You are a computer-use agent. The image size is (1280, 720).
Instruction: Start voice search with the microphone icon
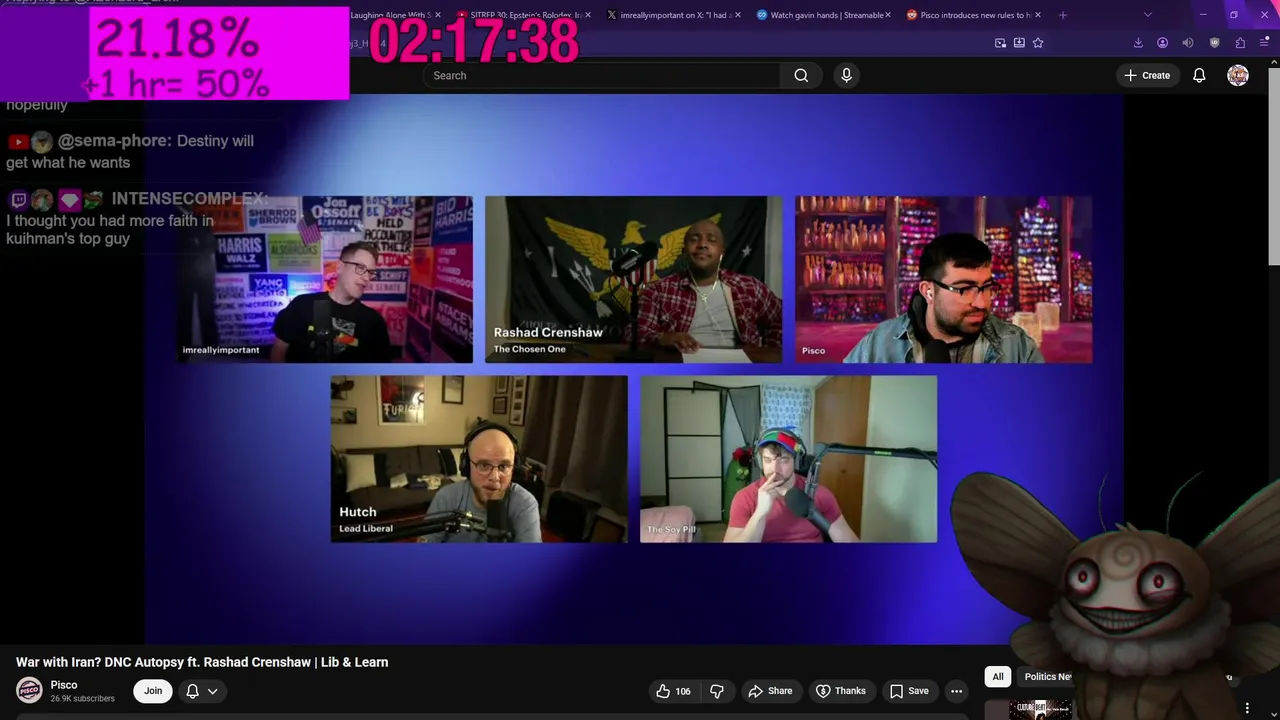tap(846, 75)
